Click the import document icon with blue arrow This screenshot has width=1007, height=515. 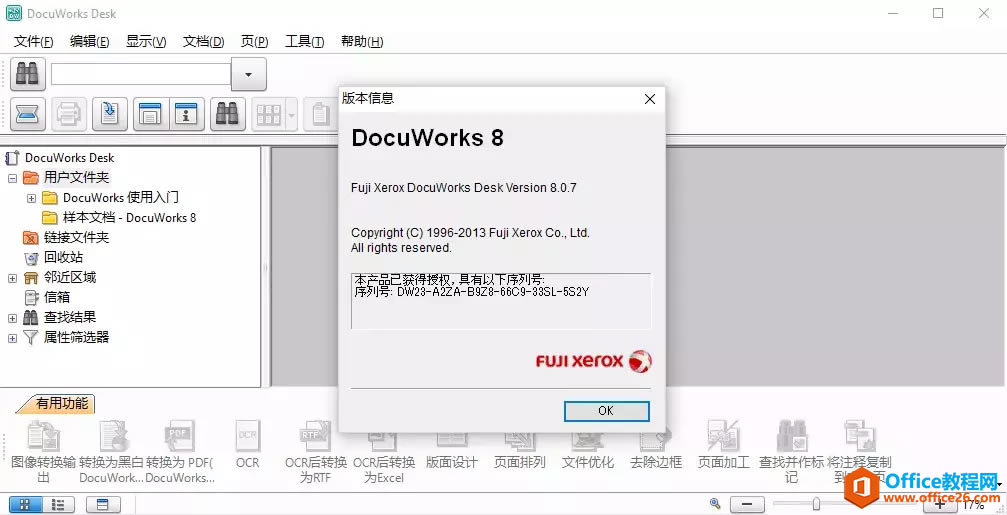[x=110, y=114]
